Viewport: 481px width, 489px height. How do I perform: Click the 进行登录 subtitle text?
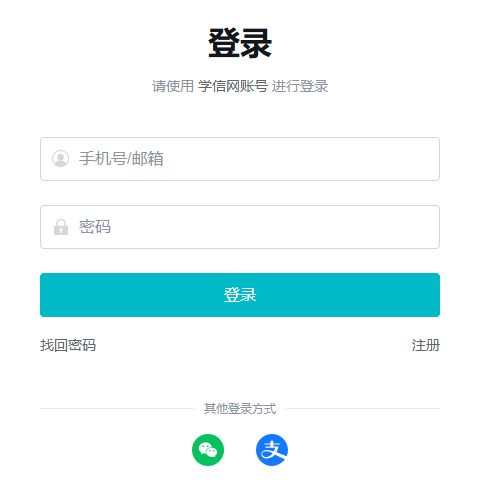click(x=300, y=86)
